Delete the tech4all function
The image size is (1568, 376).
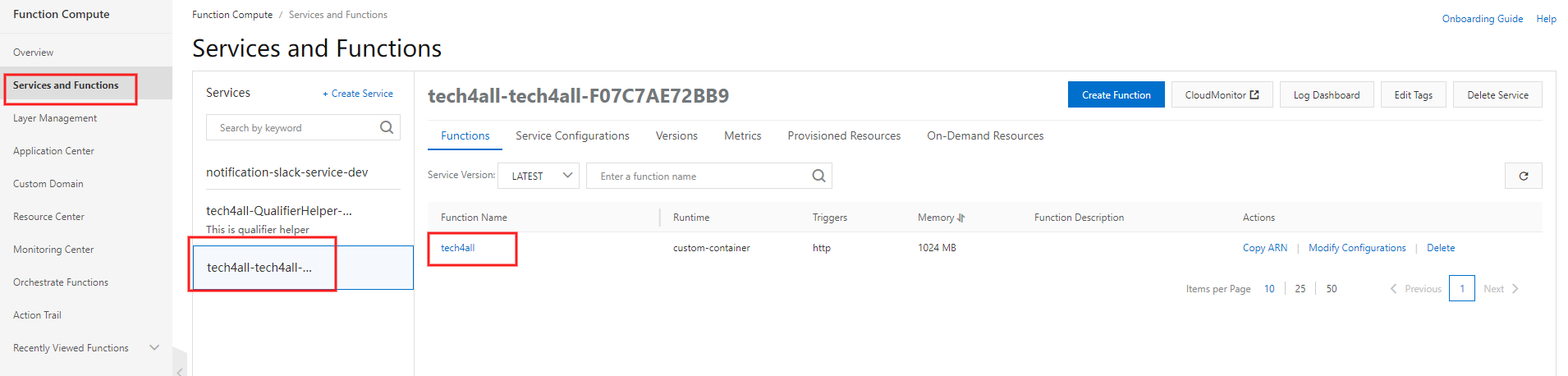pos(1440,248)
